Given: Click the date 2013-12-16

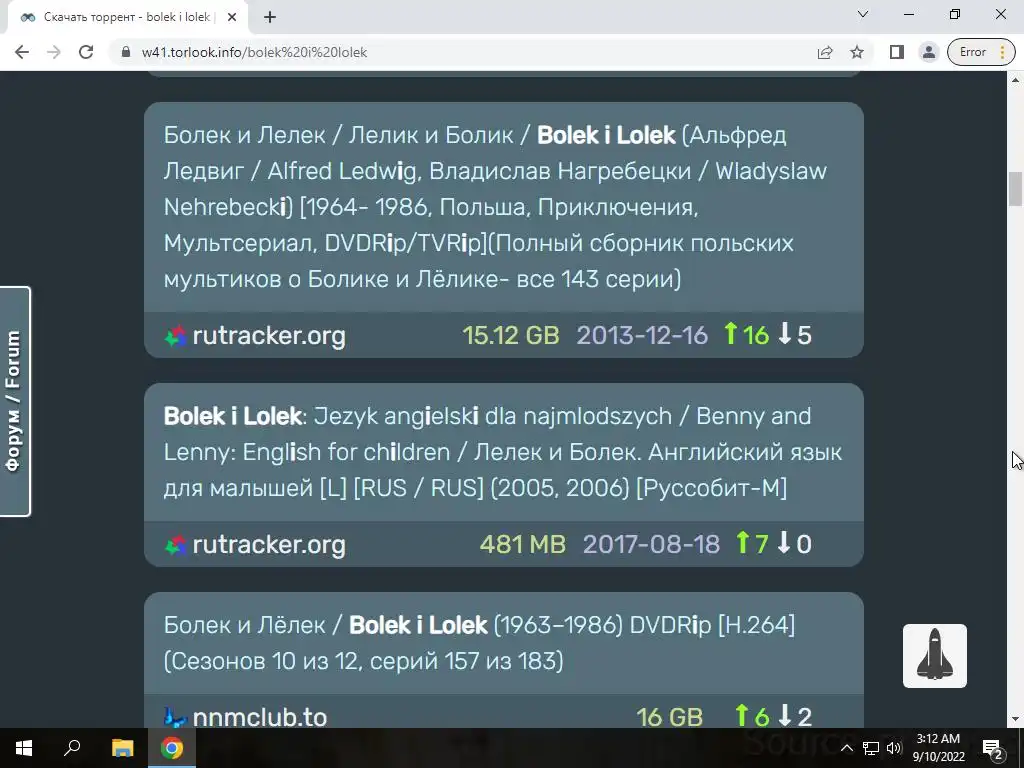Looking at the screenshot, I should tap(642, 336).
